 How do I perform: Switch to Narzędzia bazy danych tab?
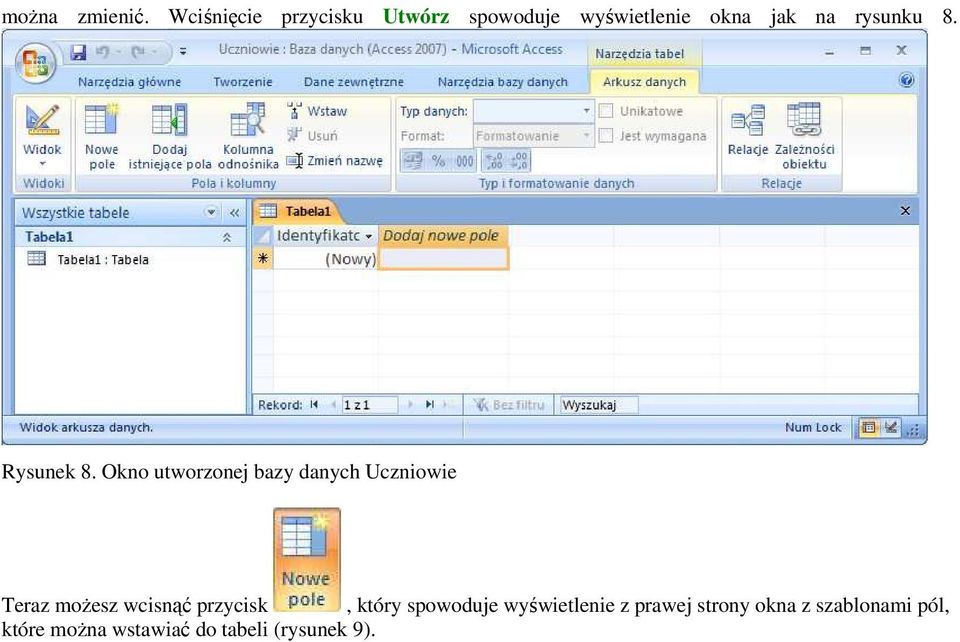pyautogui.click(x=503, y=82)
